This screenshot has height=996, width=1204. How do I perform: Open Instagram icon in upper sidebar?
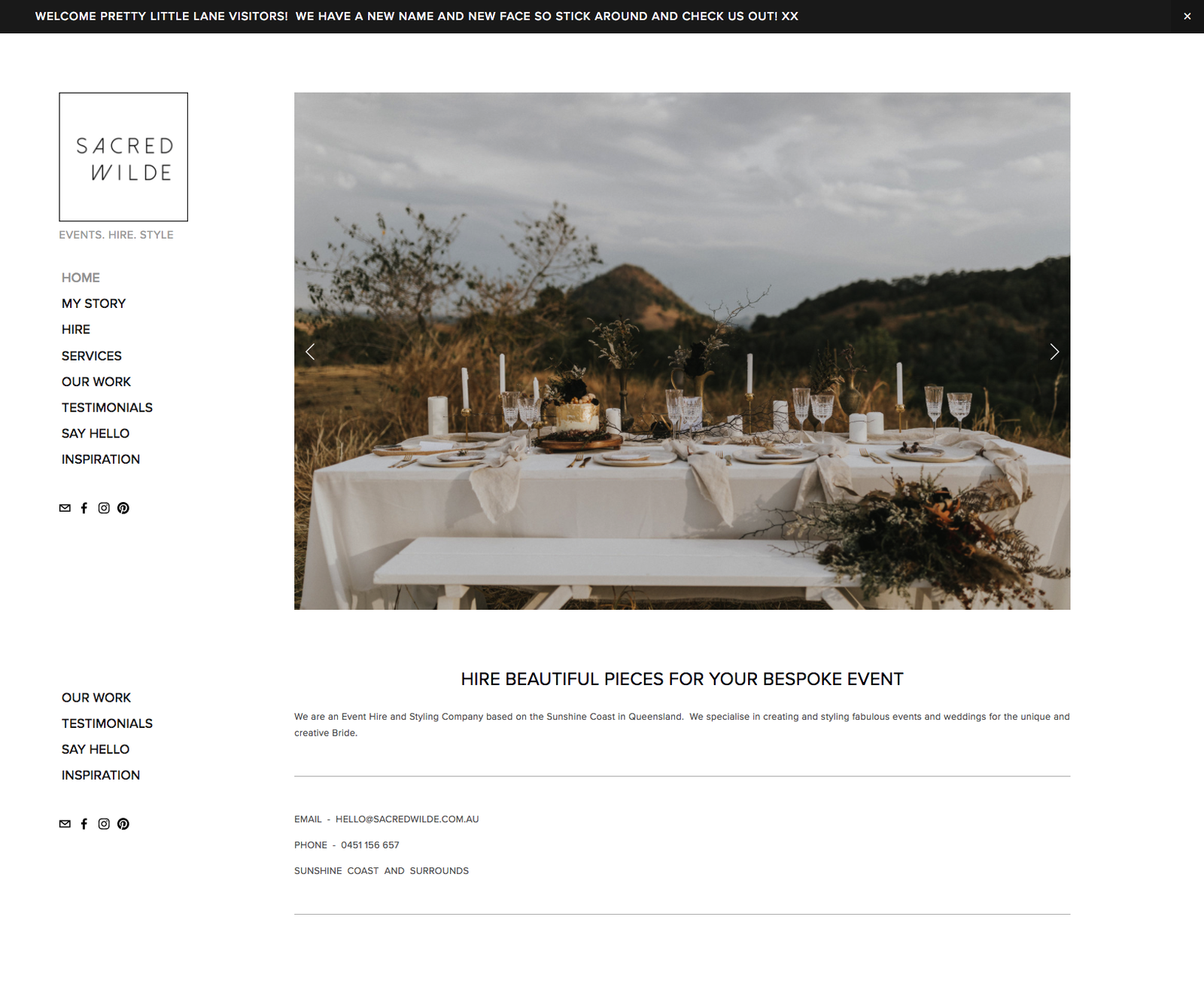click(104, 508)
